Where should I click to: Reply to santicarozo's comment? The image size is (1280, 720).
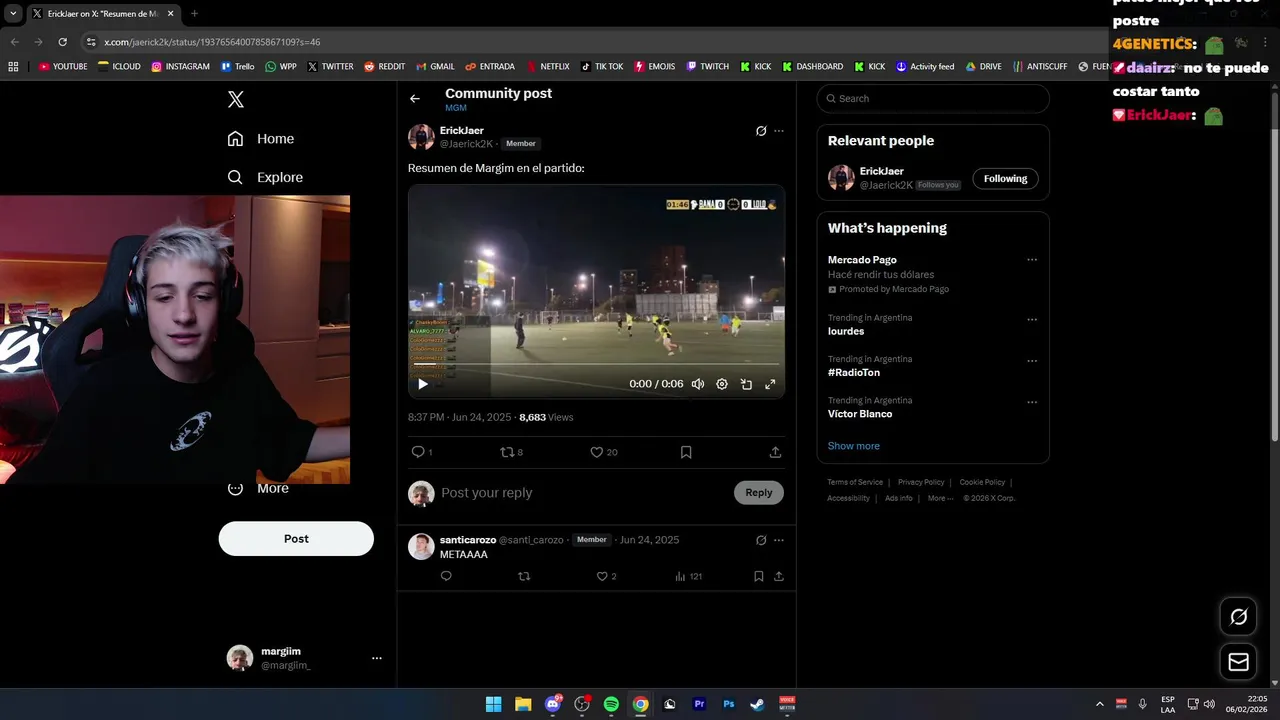446,576
